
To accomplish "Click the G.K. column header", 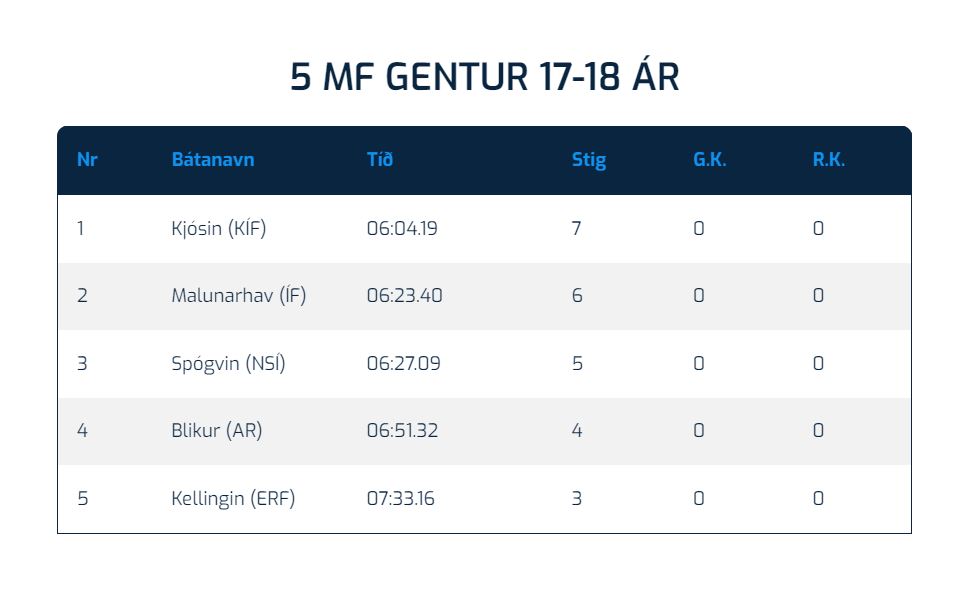I will tap(709, 160).
